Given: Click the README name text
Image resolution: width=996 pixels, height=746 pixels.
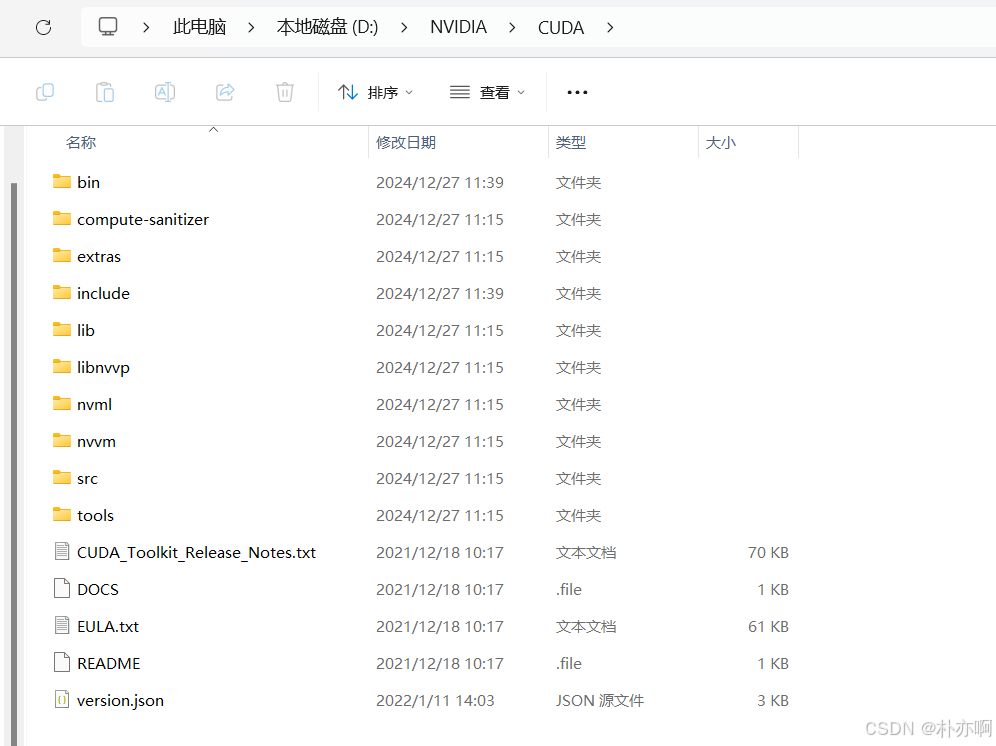Looking at the screenshot, I should click(x=109, y=663).
